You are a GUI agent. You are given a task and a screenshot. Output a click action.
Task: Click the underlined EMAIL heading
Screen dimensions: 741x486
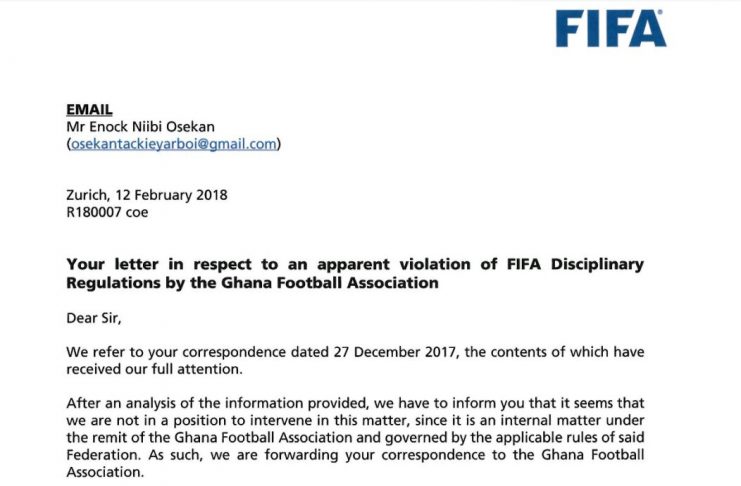[x=89, y=109]
